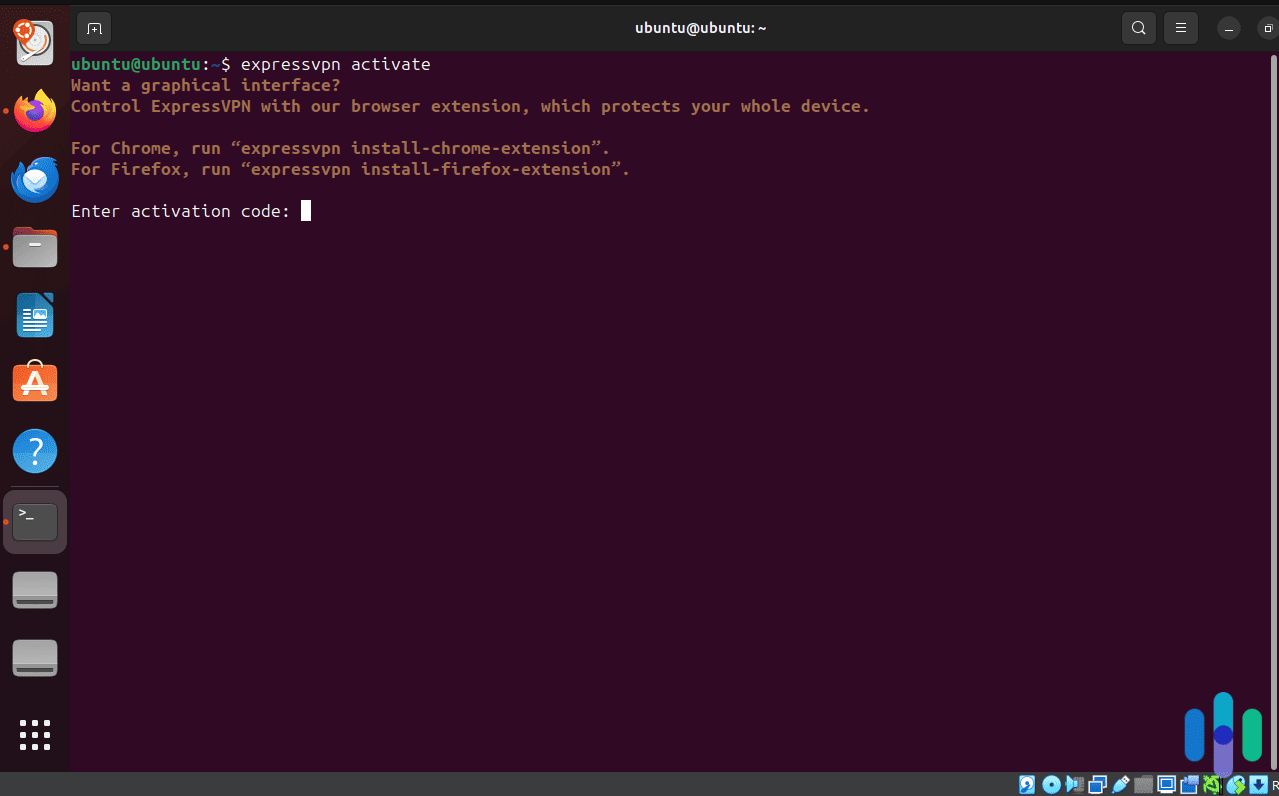The width and height of the screenshot is (1279, 796).
Task: Select the running Terminal in the dock
Action: 35,521
